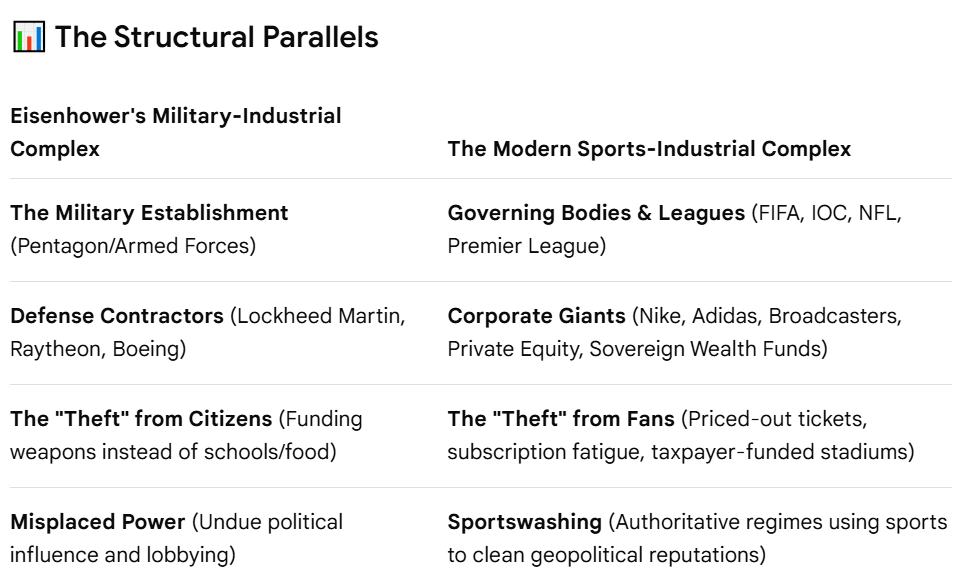Click 'Private Equity, Sovereign Wealth Funds)' text
The image size is (967, 587).
click(638, 349)
